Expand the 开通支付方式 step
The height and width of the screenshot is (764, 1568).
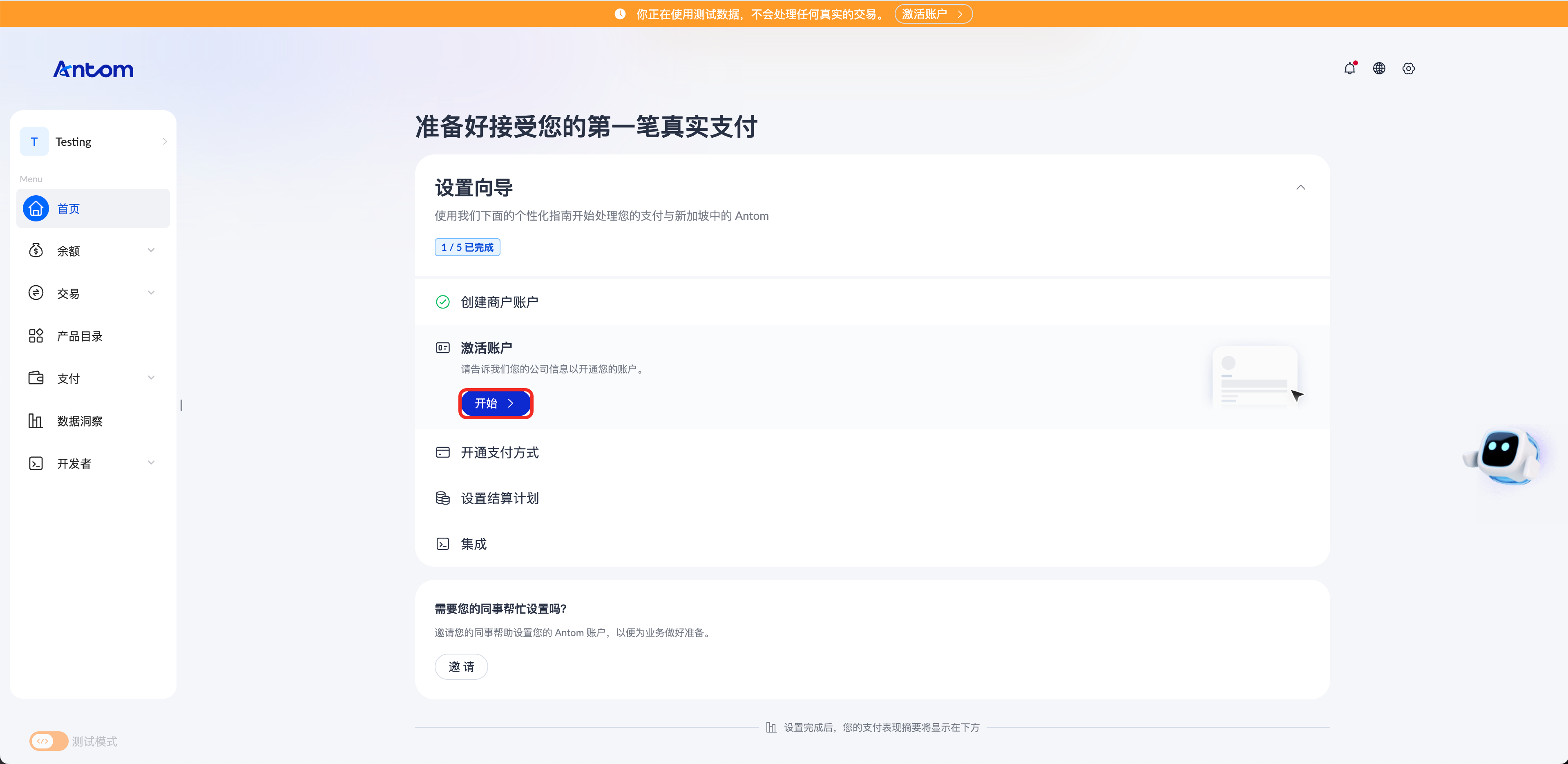tap(872, 452)
